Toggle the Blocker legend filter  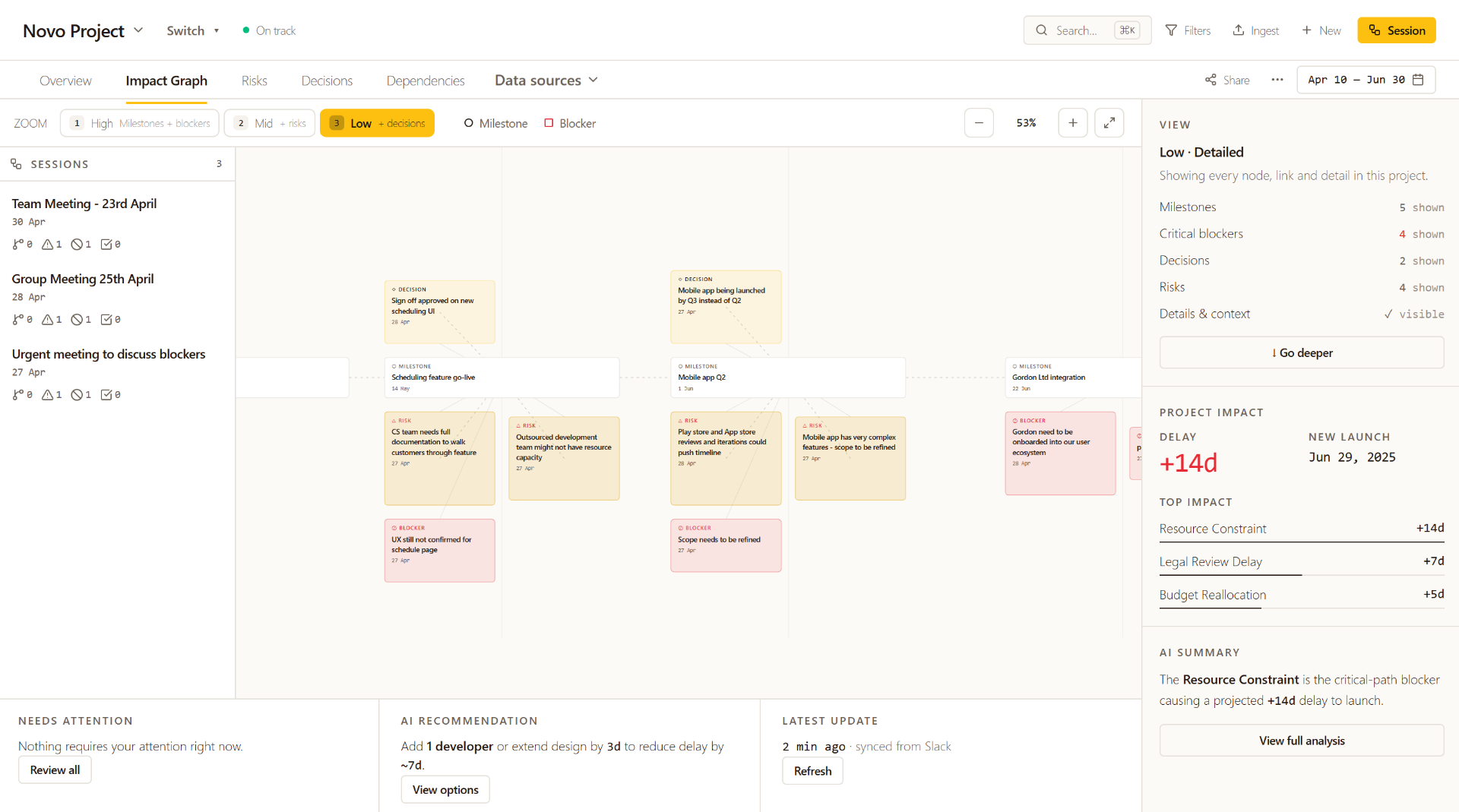[570, 123]
